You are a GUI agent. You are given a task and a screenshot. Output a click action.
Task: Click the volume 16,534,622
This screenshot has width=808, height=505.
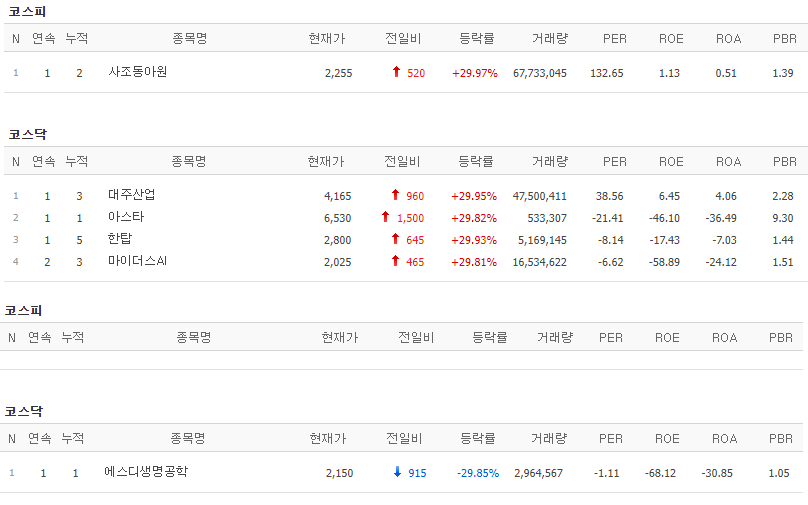[x=540, y=262]
